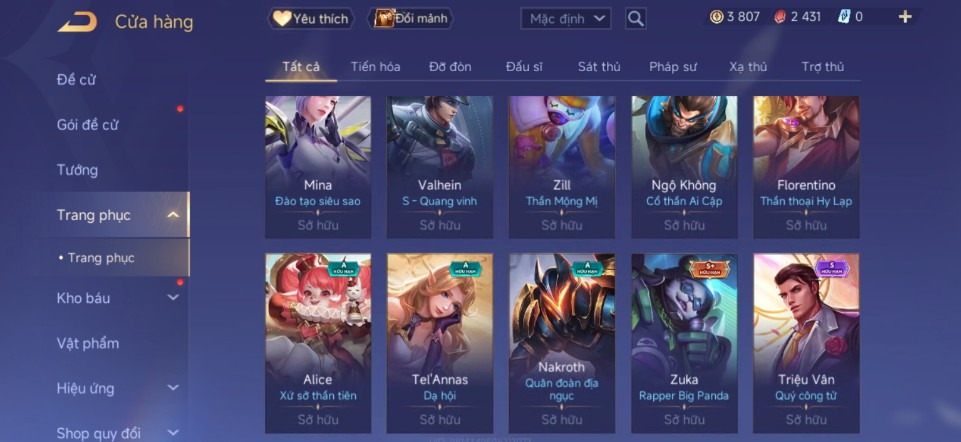Click the plus icon to add currency
The height and width of the screenshot is (442, 961).
click(x=905, y=17)
